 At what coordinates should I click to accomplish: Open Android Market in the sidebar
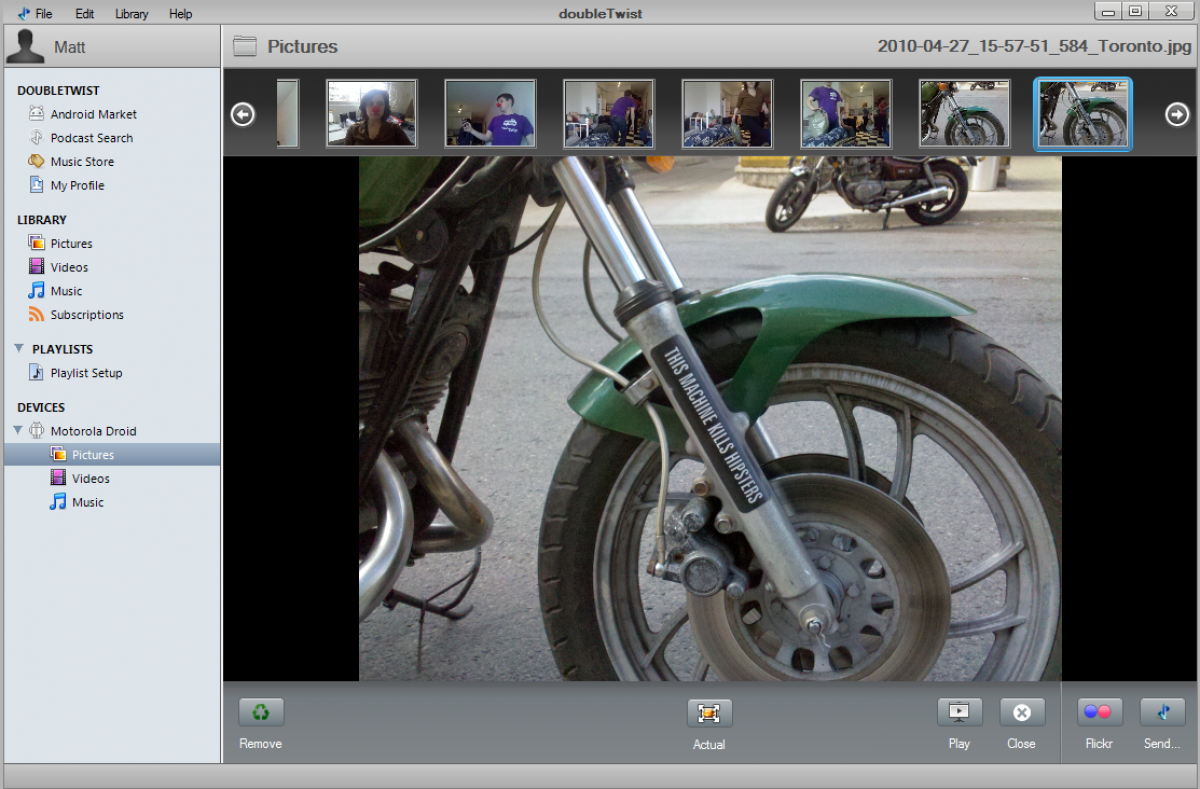point(93,114)
